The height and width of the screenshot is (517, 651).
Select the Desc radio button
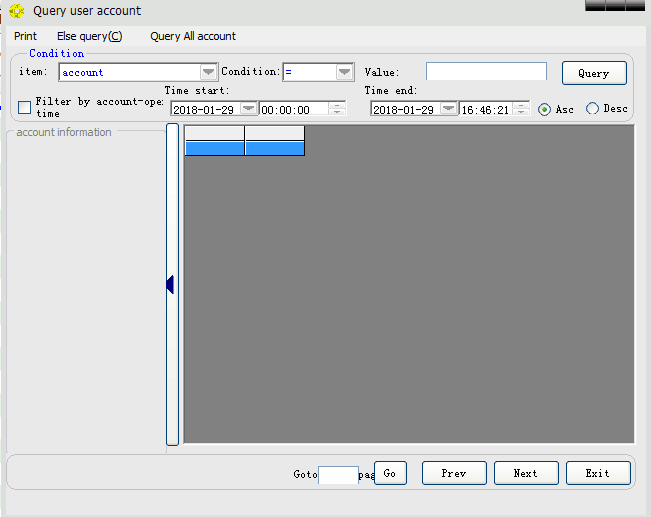tap(592, 109)
